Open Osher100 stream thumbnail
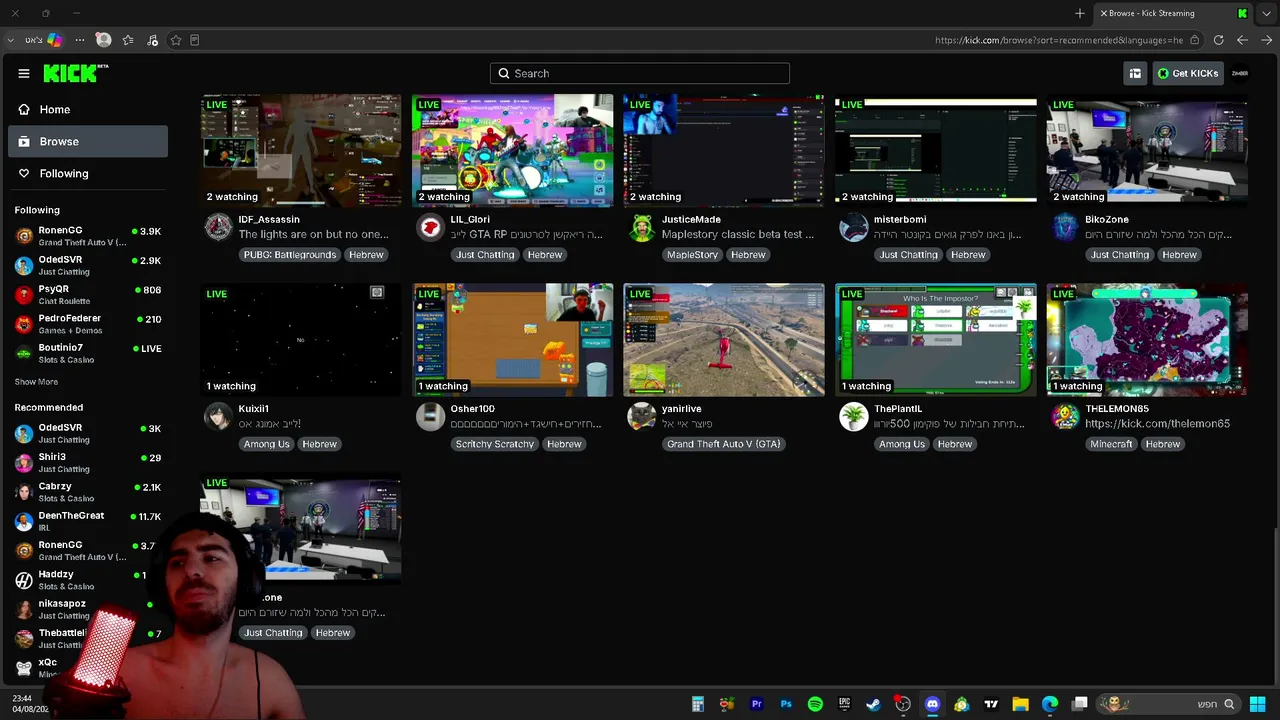 tap(512, 340)
